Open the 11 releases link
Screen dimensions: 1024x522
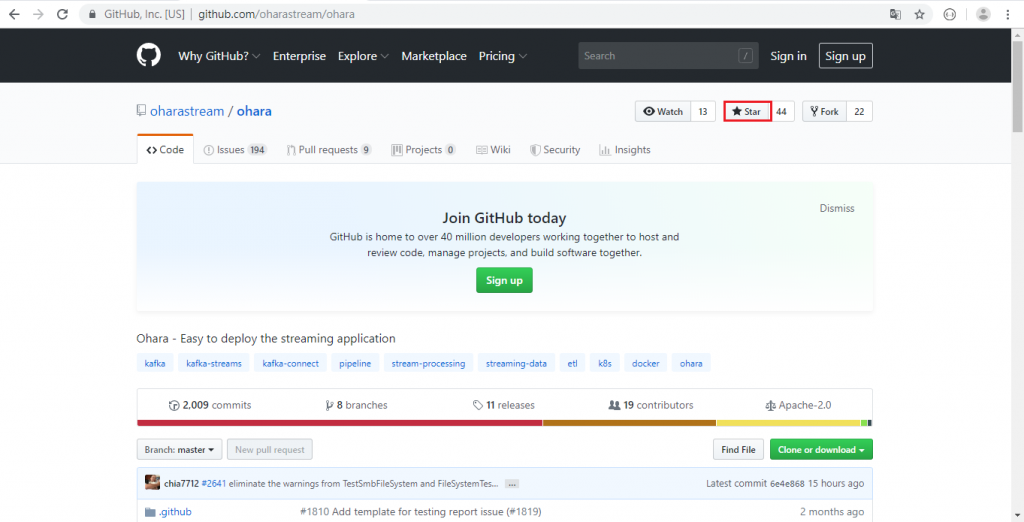click(504, 405)
